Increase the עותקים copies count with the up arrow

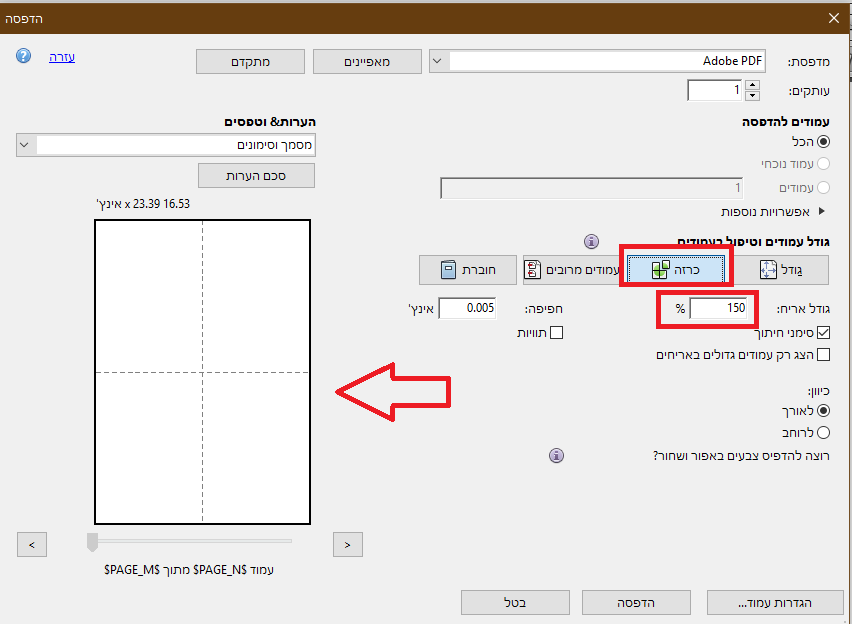point(752,85)
